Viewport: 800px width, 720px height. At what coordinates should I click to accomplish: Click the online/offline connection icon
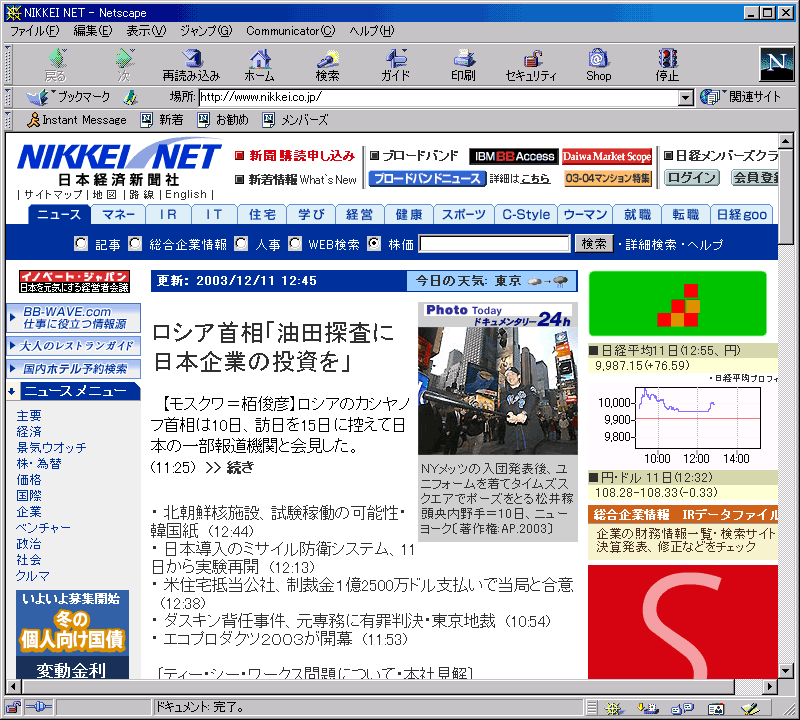pyautogui.click(x=39, y=707)
